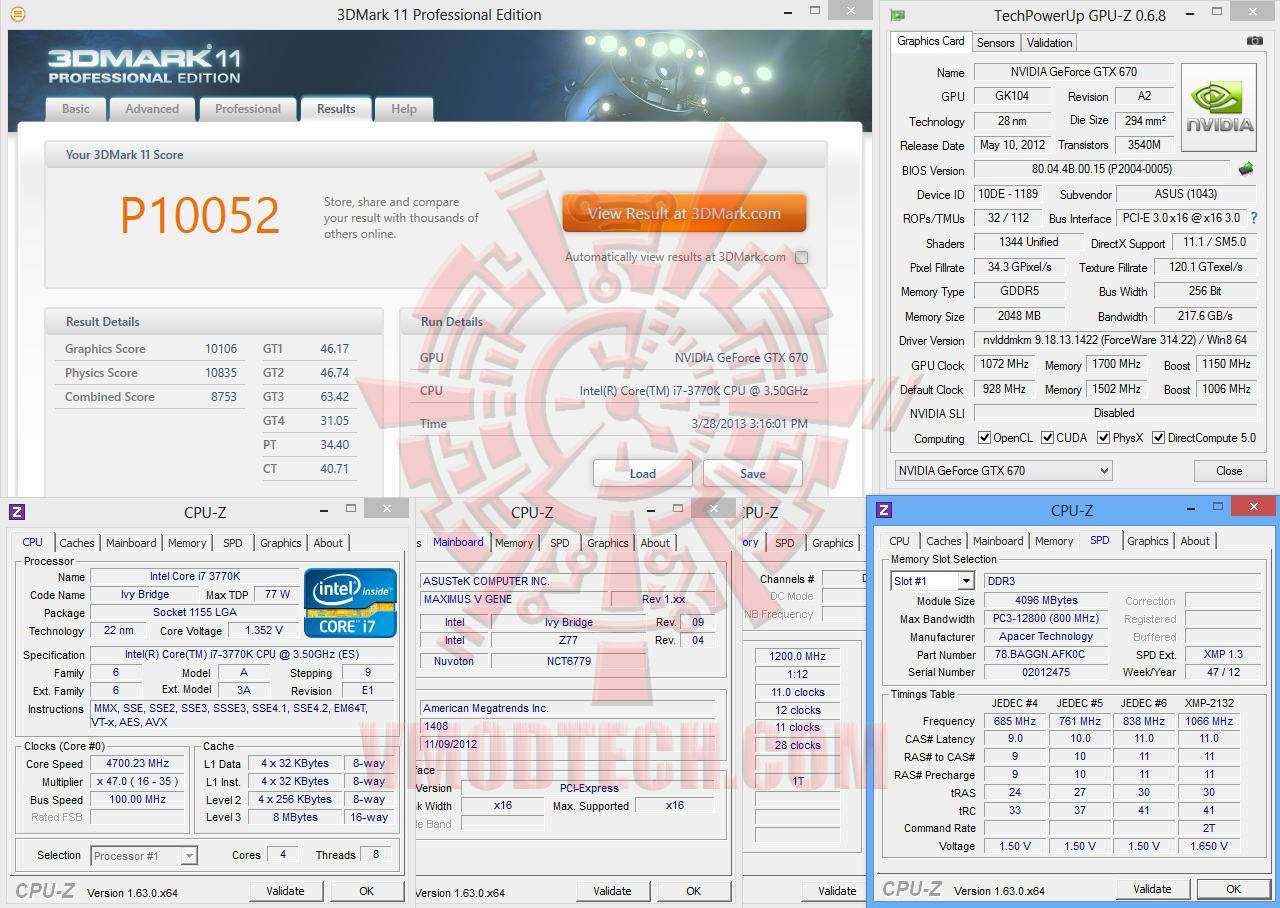The height and width of the screenshot is (908, 1280).
Task: Click the Subvendor field ASUS (1043)
Action: tap(1186, 194)
